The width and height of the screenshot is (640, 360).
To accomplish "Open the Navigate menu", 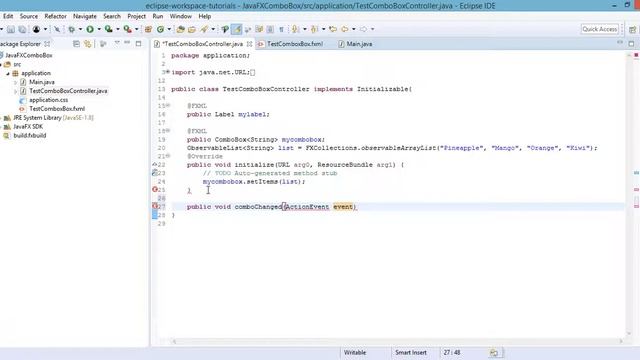I will 85,16.
